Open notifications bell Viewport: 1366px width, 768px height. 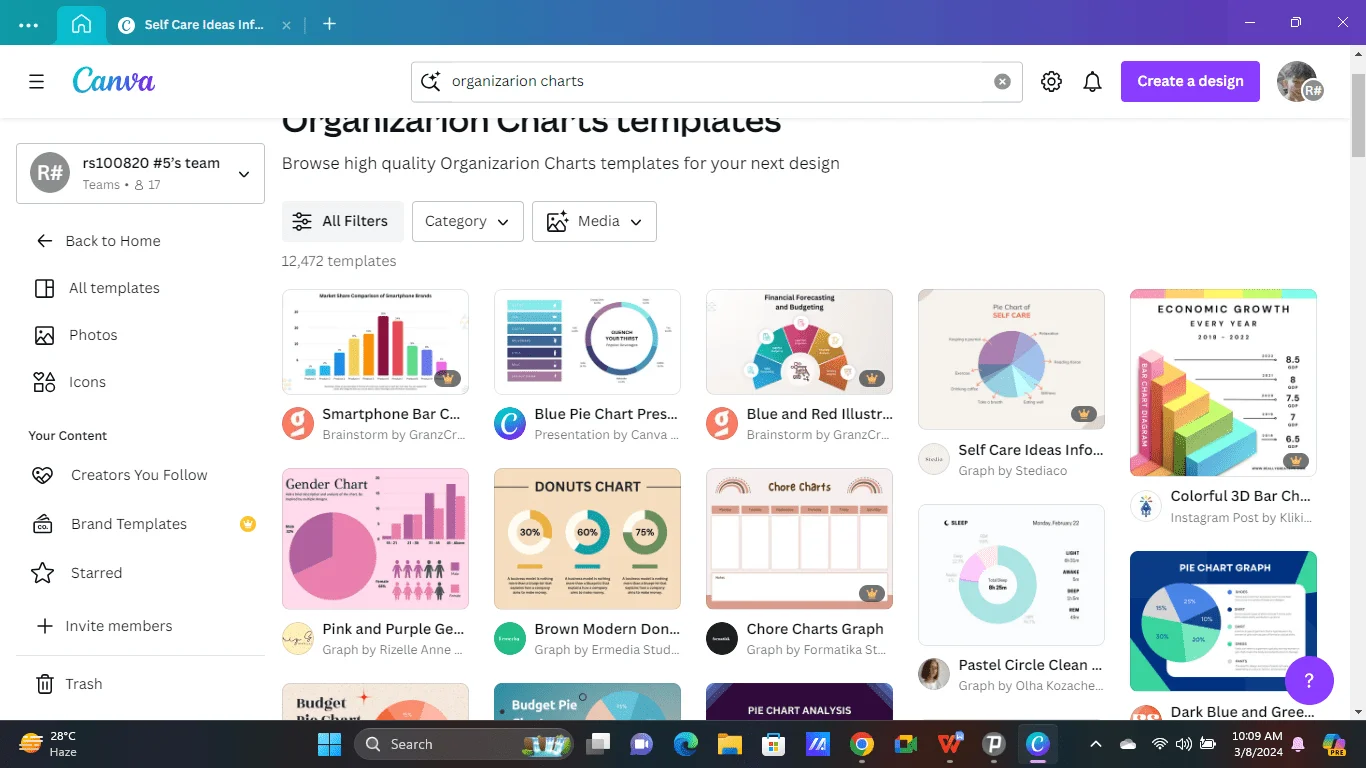tap(1093, 82)
